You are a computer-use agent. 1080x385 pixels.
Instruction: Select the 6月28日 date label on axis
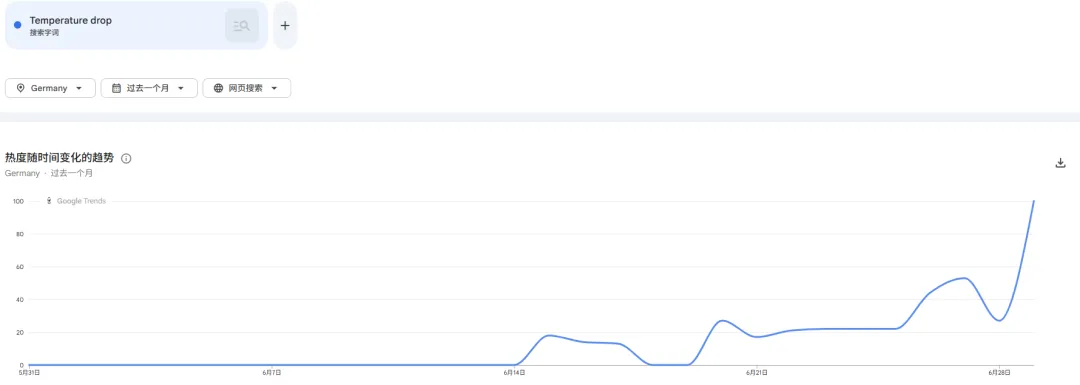(999, 373)
